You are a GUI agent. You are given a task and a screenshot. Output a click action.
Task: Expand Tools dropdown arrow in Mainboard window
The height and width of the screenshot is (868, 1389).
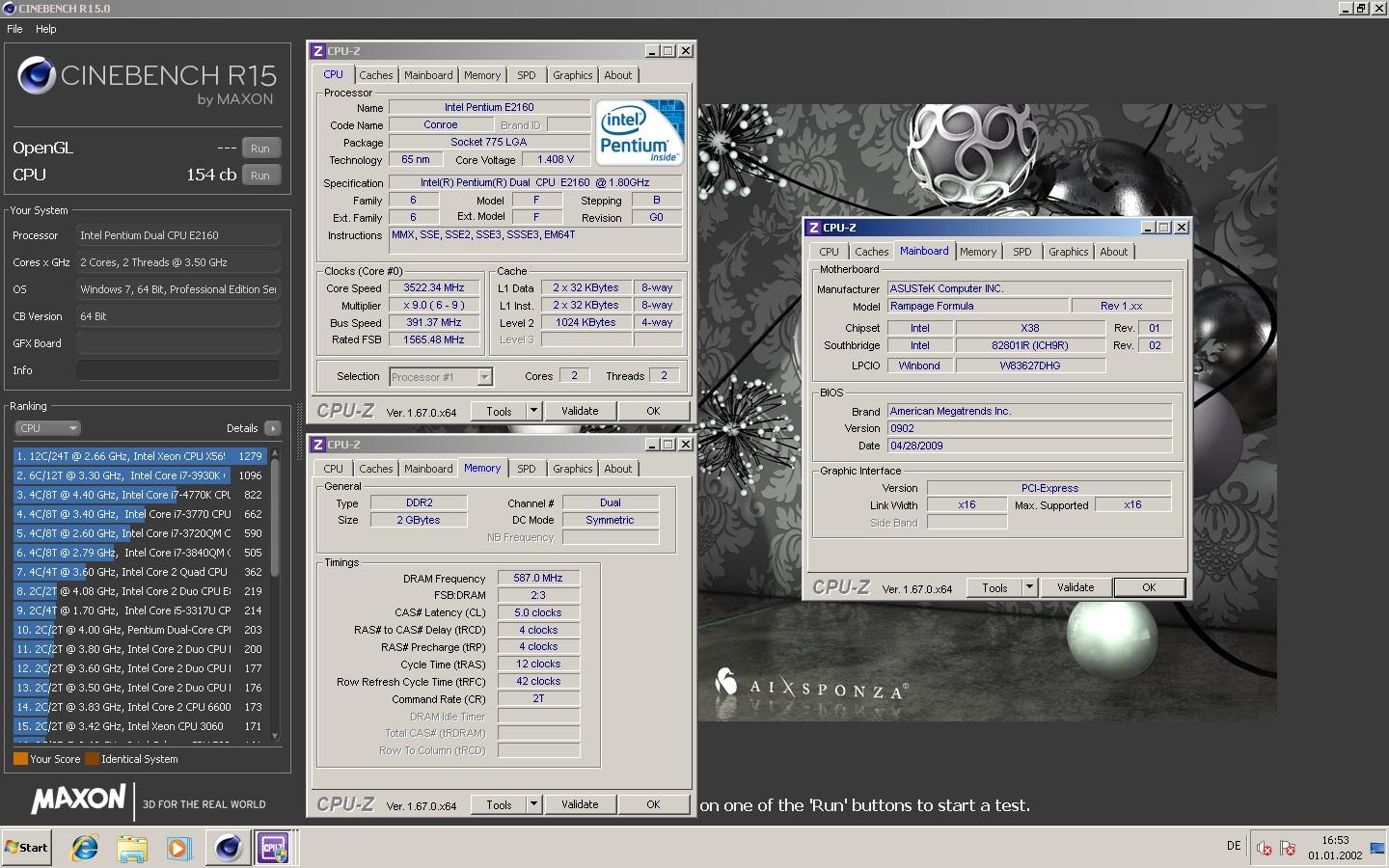[x=1029, y=587]
